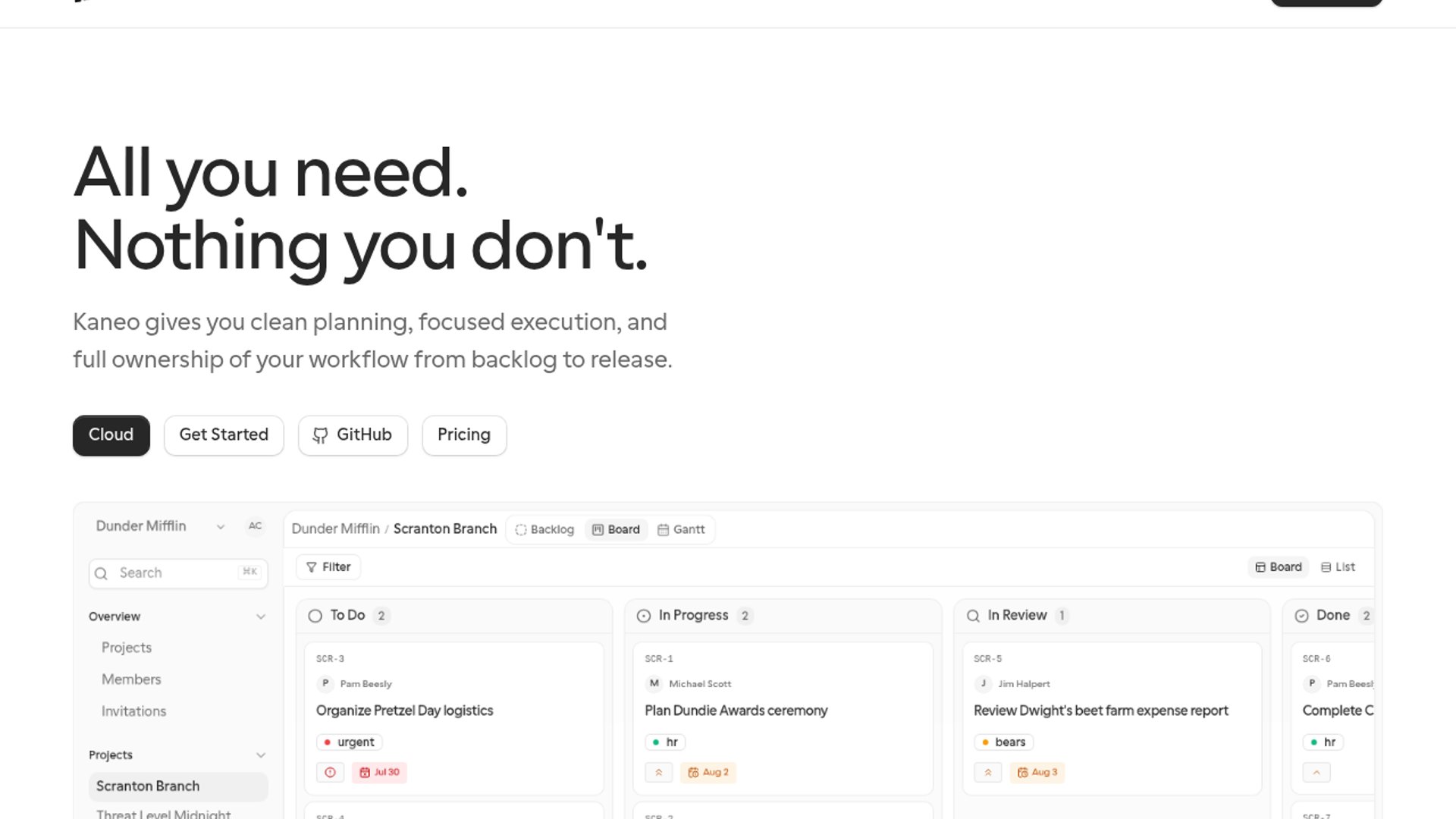Open the Members page
1456x819 pixels.
131,679
